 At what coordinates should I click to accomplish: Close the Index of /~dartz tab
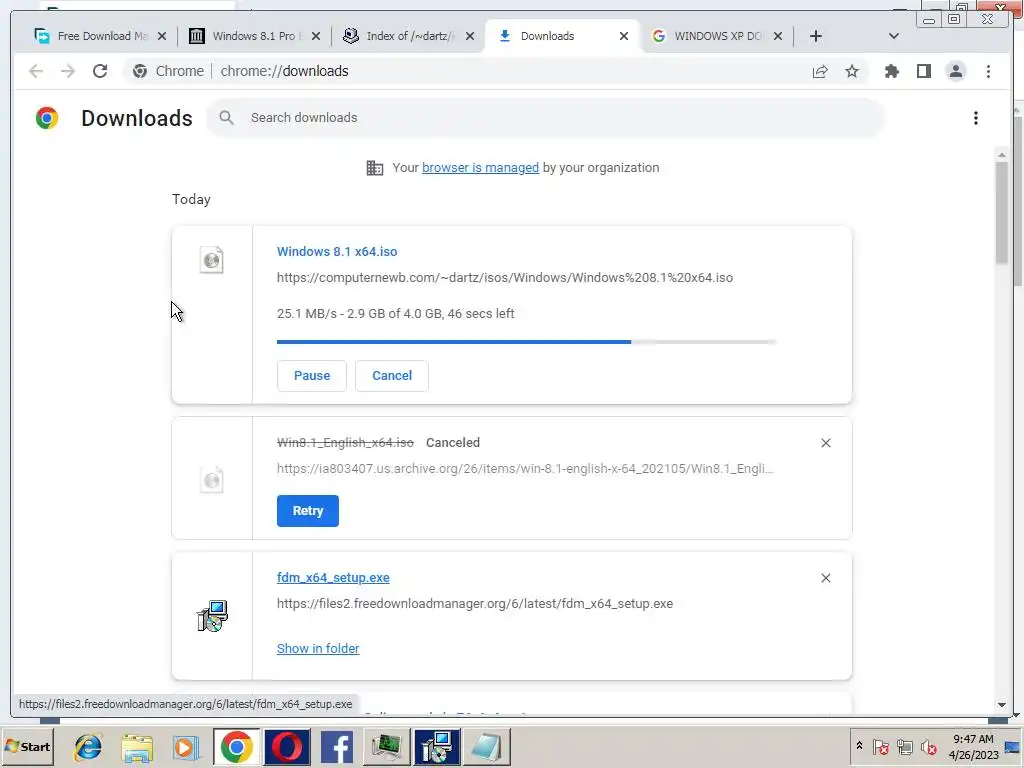coord(470,36)
